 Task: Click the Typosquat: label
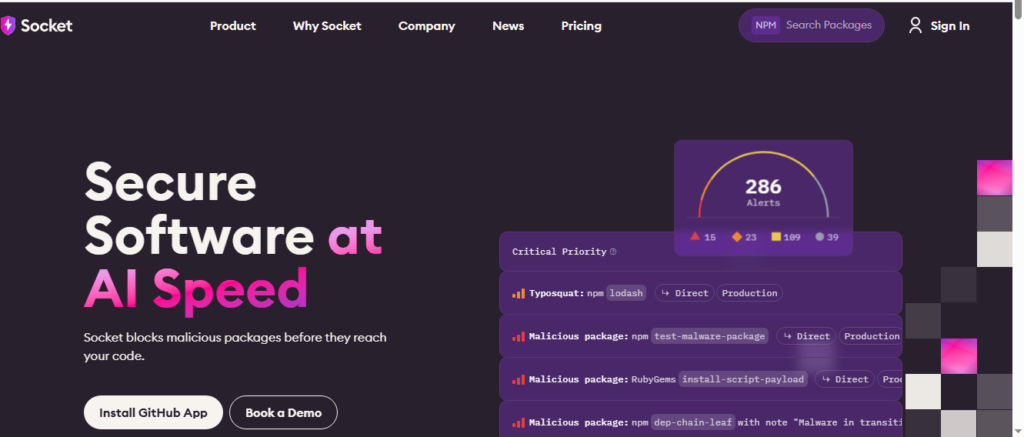click(x=556, y=293)
